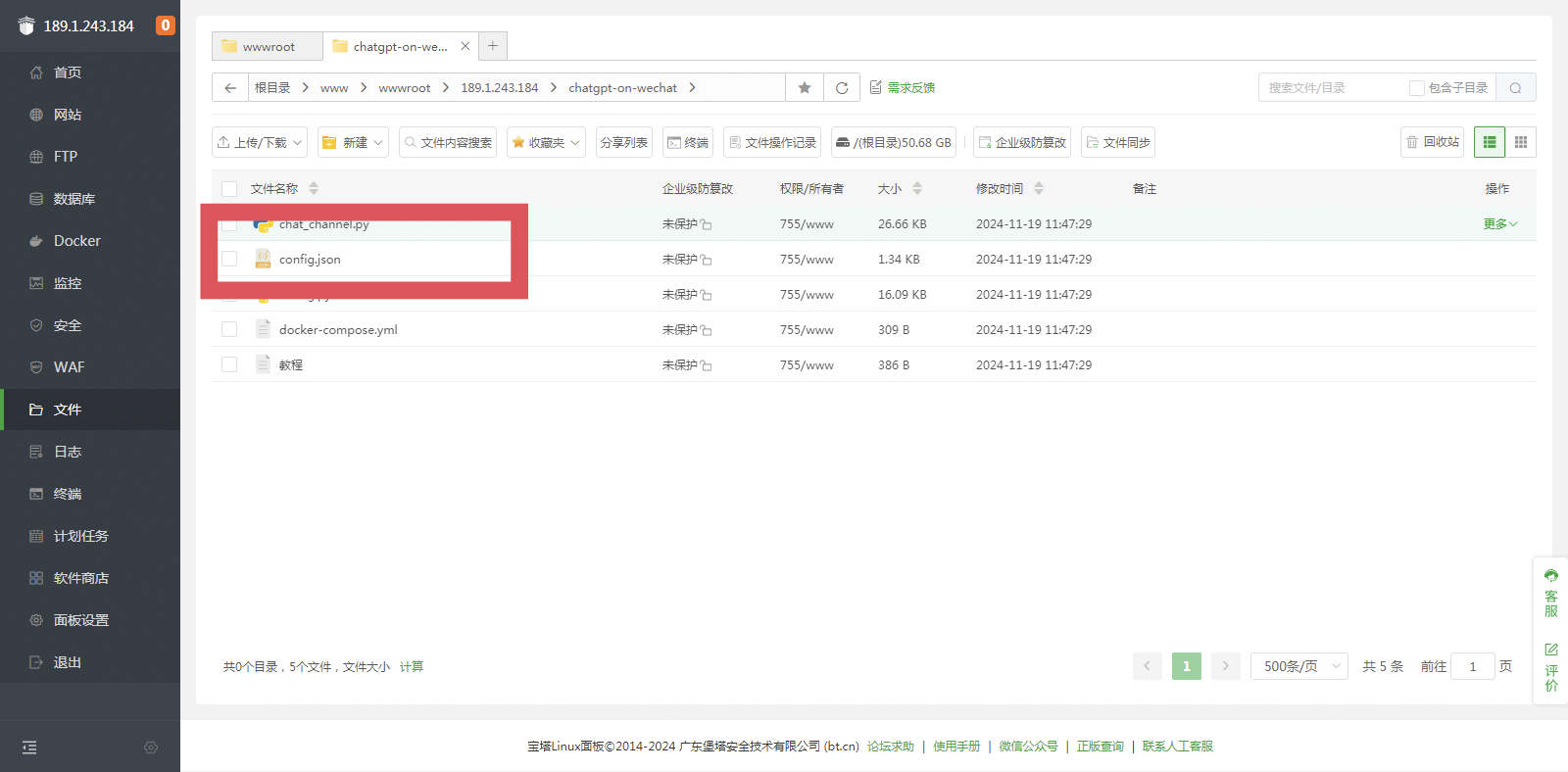Viewport: 1568px width, 772px height.
Task: Check the config.json row checkbox
Action: click(229, 259)
